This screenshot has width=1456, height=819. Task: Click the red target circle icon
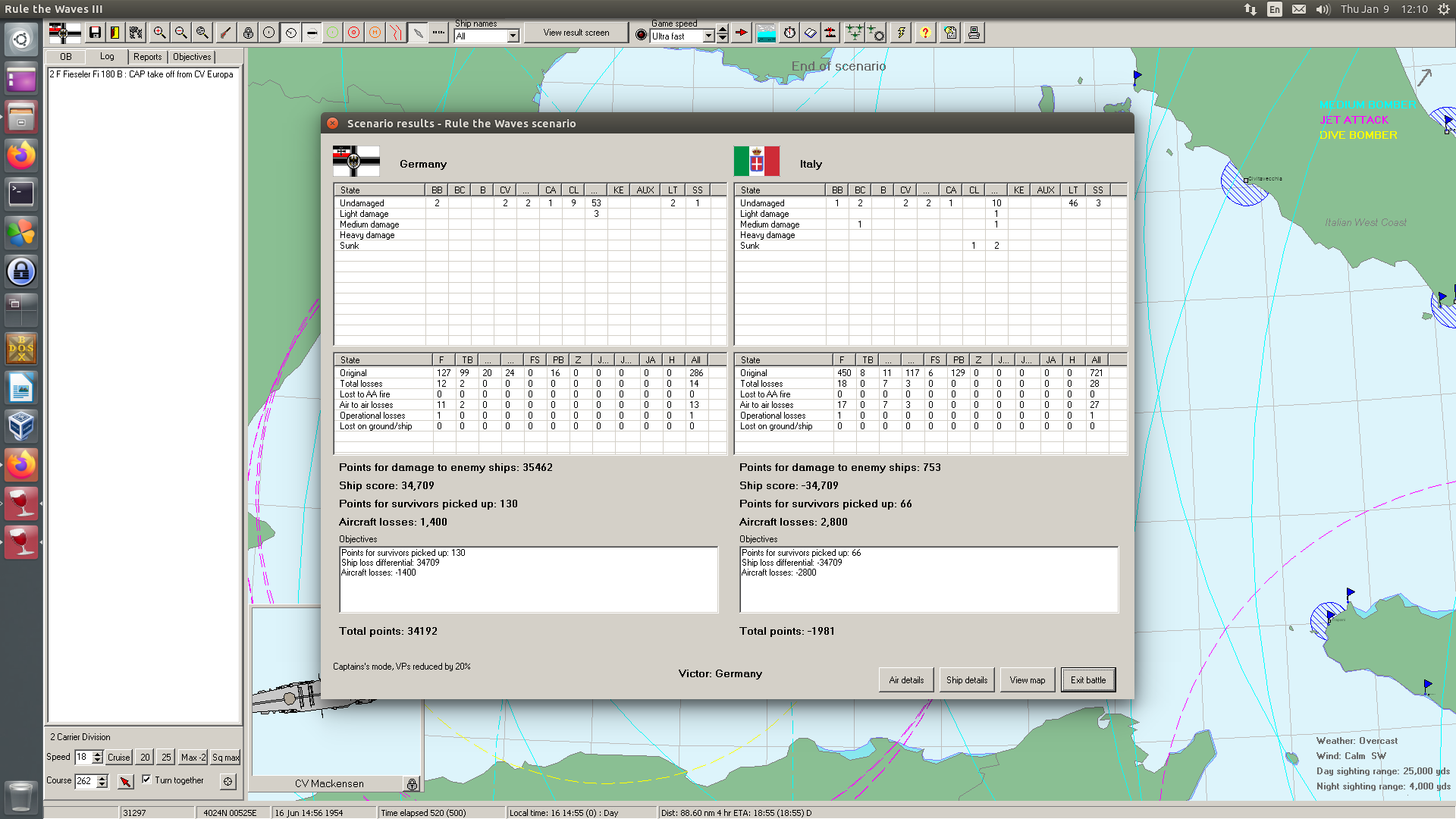point(354,33)
